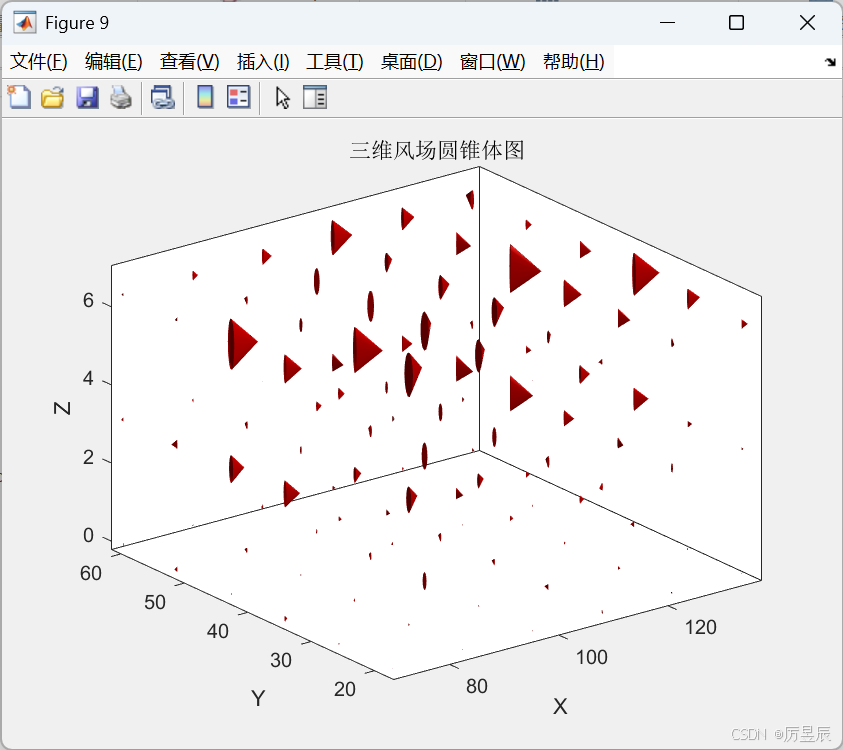Image resolution: width=843 pixels, height=750 pixels.
Task: Click the X-axis tick label 80
Action: point(477,687)
